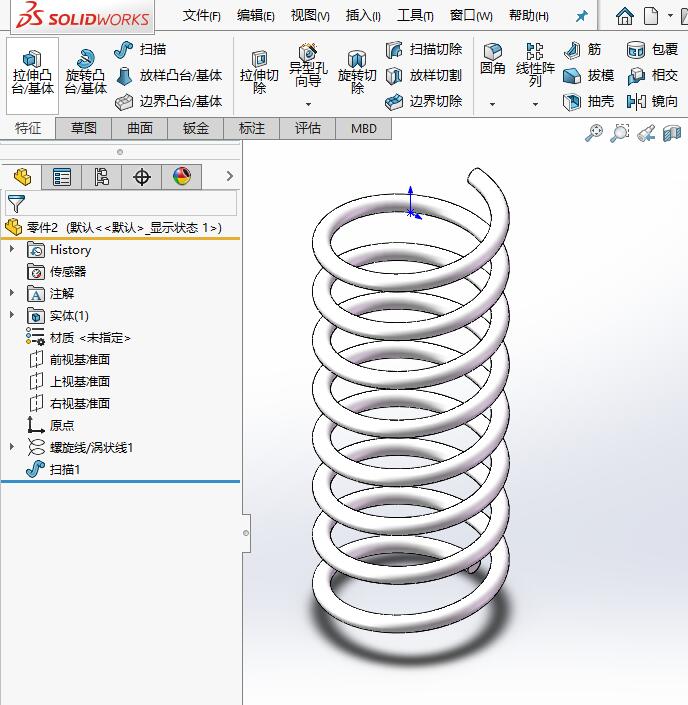Screen dimensions: 688x705
Task: Click the 镜向 mirror tool
Action: [652, 102]
